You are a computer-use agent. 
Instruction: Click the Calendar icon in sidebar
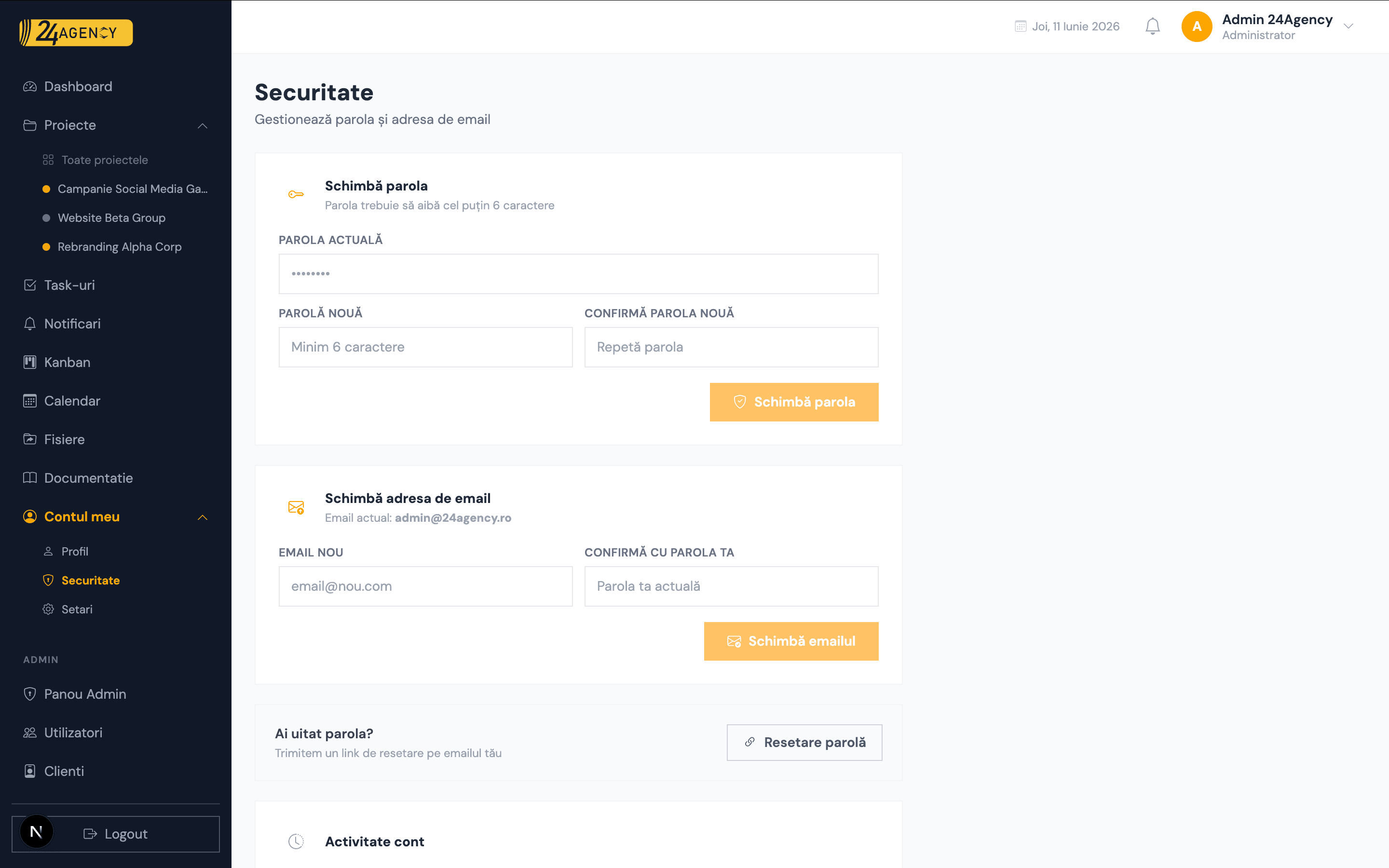tap(30, 401)
